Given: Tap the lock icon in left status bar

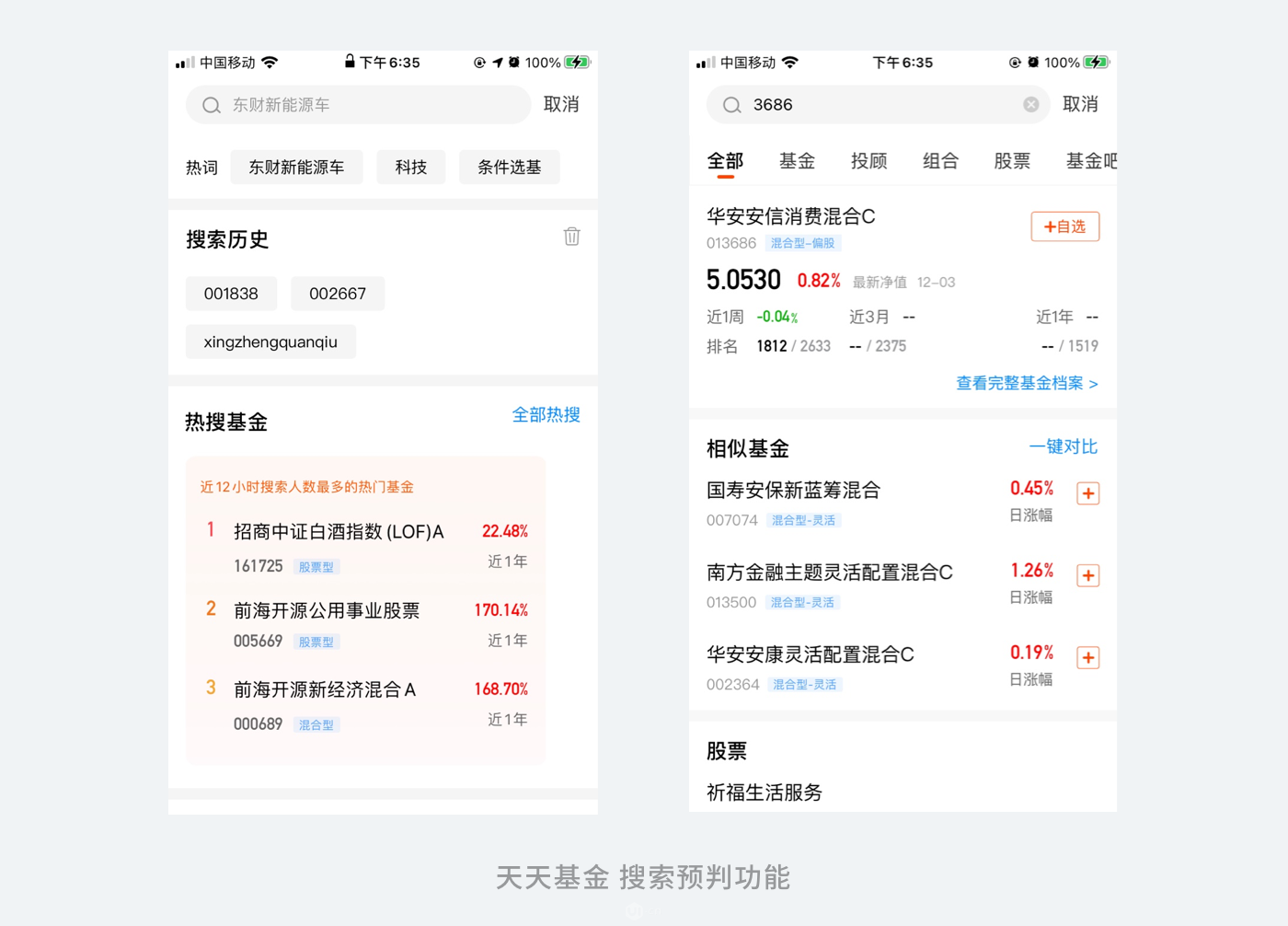Looking at the screenshot, I should 350,62.
